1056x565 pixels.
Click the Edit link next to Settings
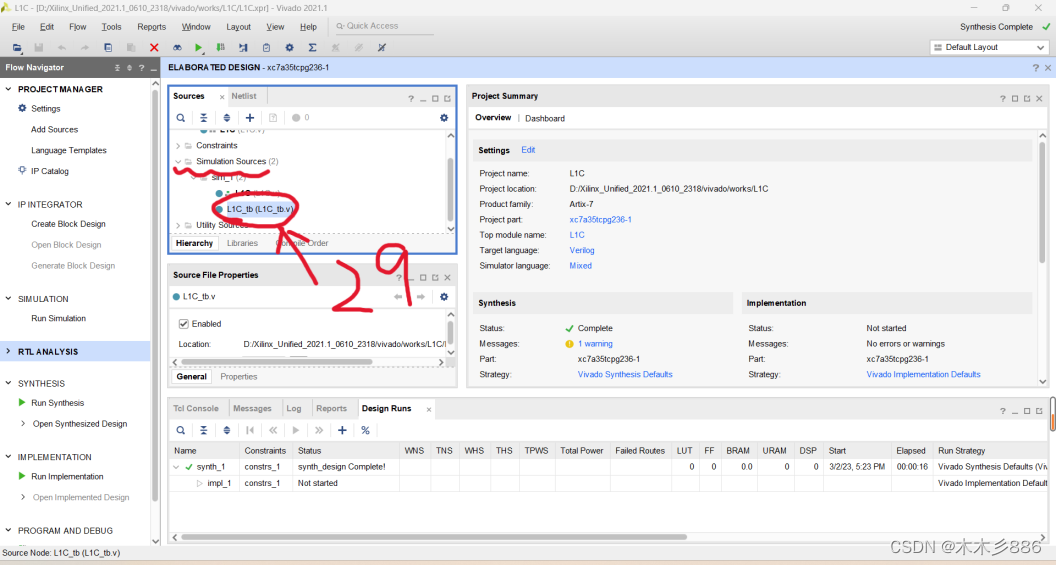[x=528, y=150]
